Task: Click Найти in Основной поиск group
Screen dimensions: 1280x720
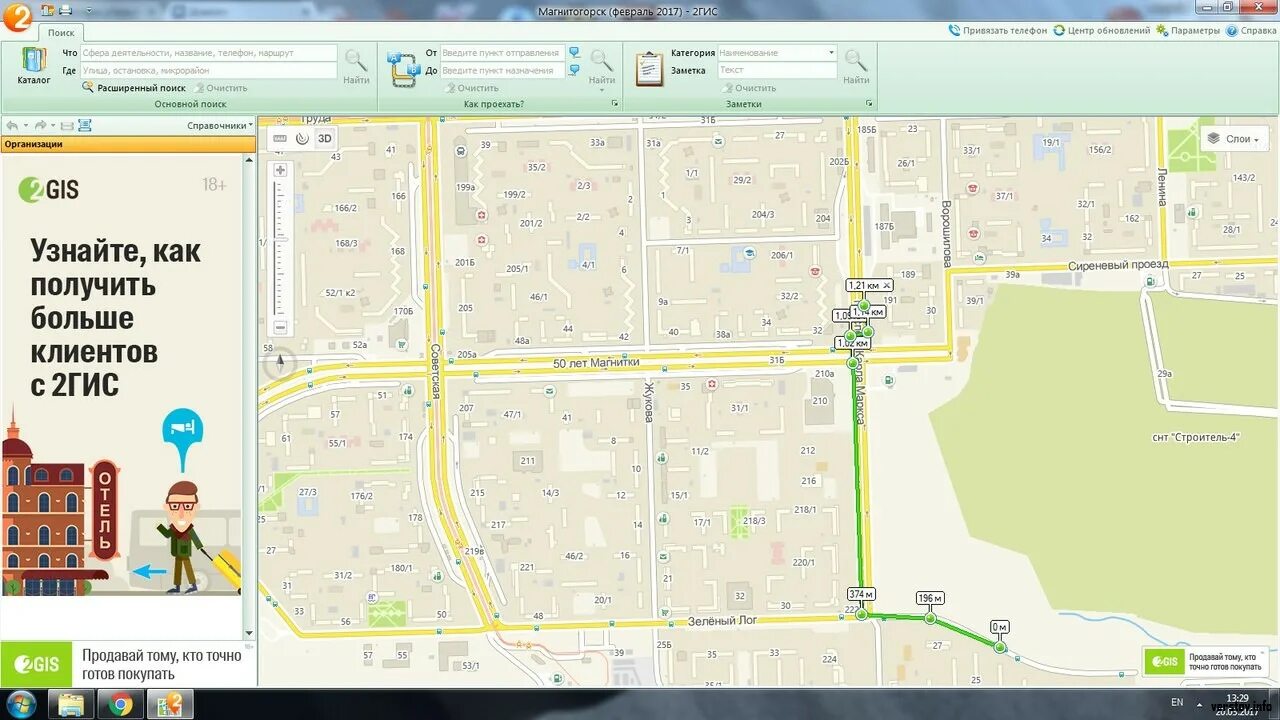Action: 356,66
